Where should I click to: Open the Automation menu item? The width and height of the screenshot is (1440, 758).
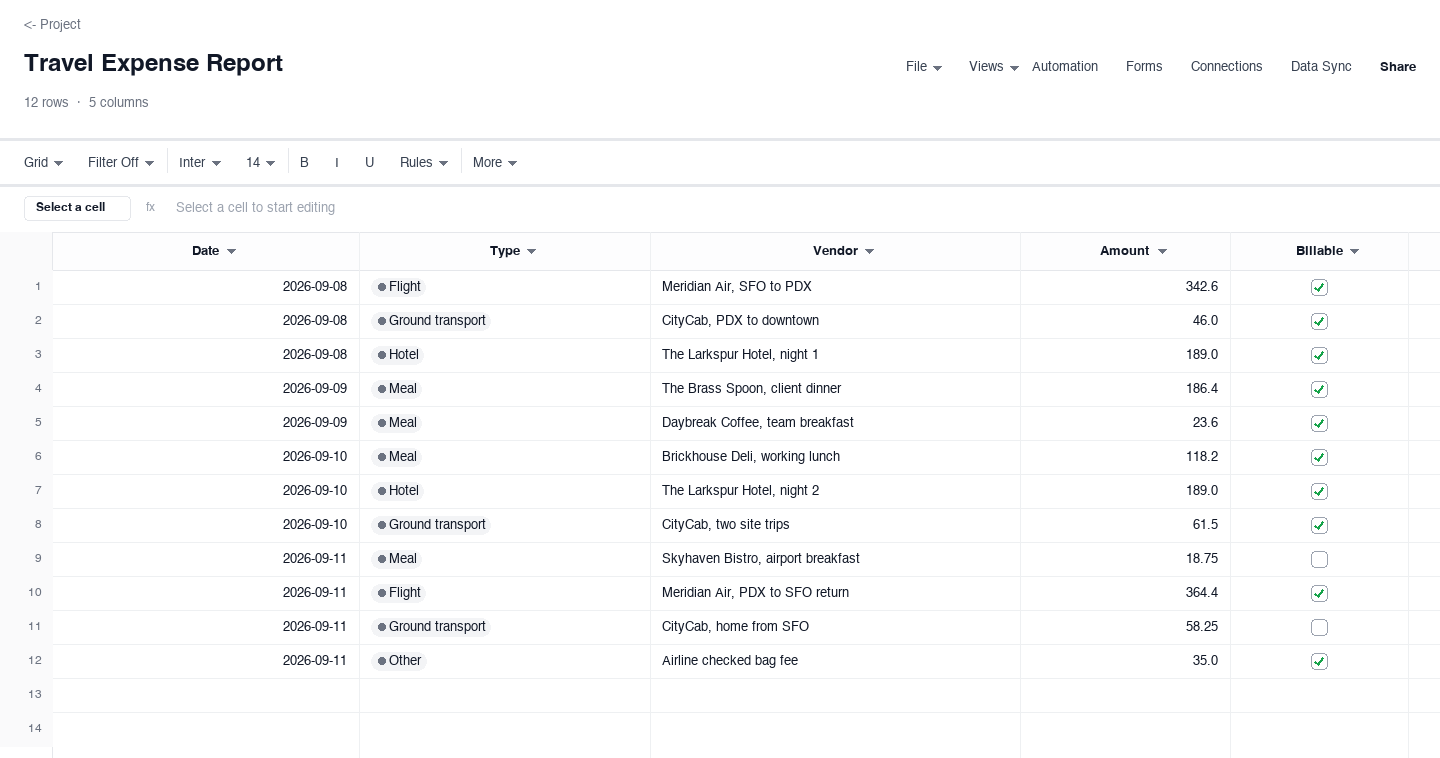point(1065,67)
